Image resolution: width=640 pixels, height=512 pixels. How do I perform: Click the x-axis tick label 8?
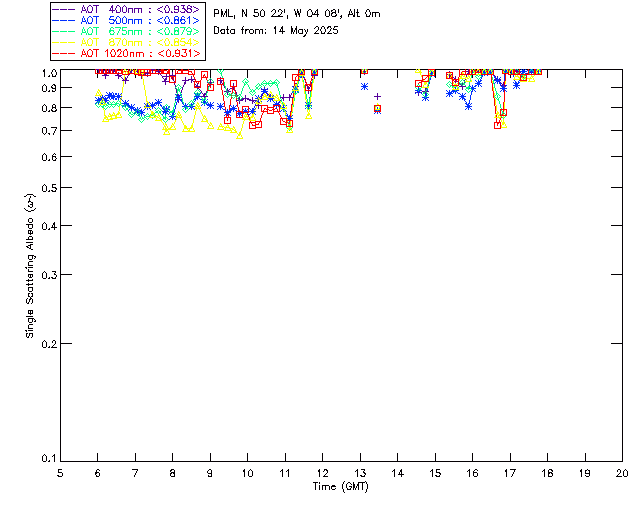coord(173,473)
